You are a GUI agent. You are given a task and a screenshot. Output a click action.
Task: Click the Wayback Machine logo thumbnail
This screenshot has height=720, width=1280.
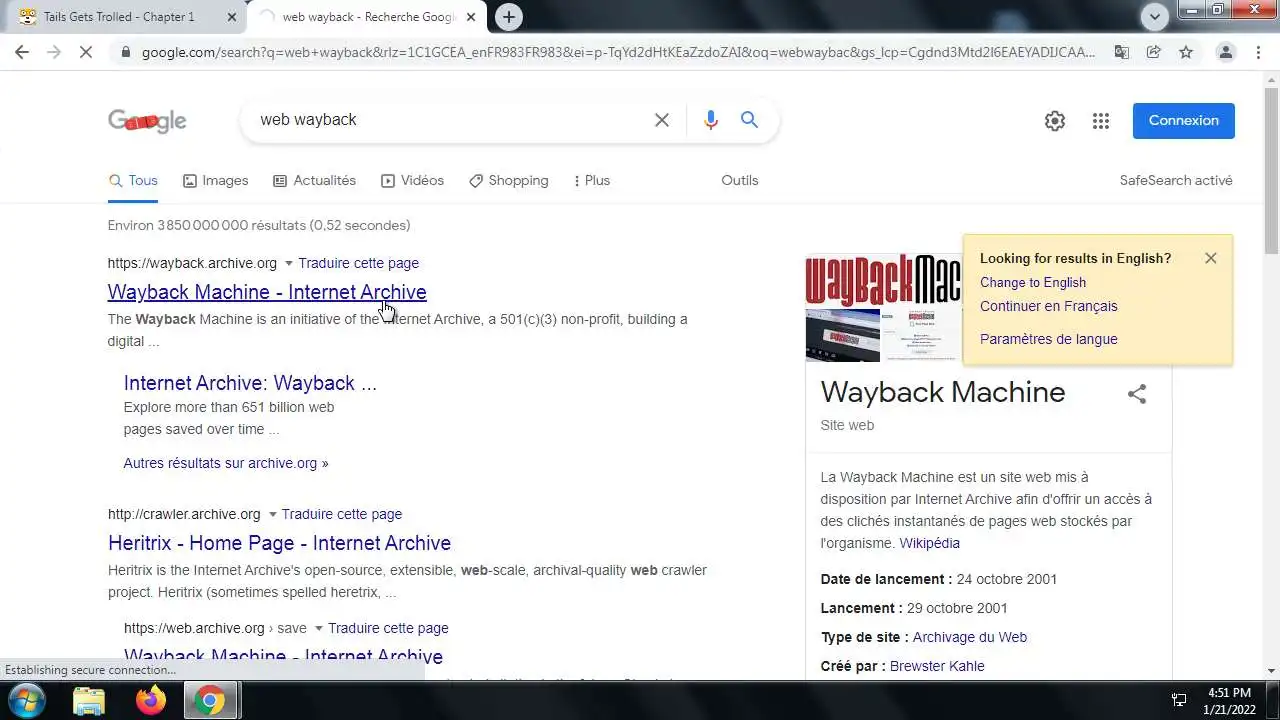[884, 281]
